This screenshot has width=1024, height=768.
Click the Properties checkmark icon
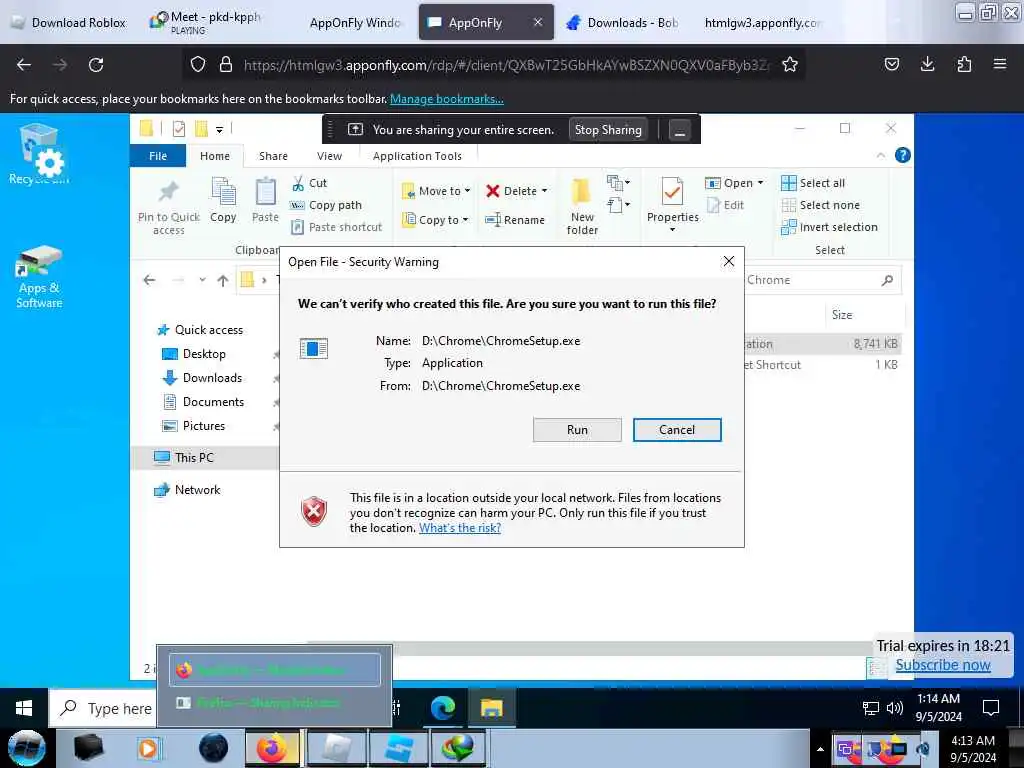tap(672, 192)
